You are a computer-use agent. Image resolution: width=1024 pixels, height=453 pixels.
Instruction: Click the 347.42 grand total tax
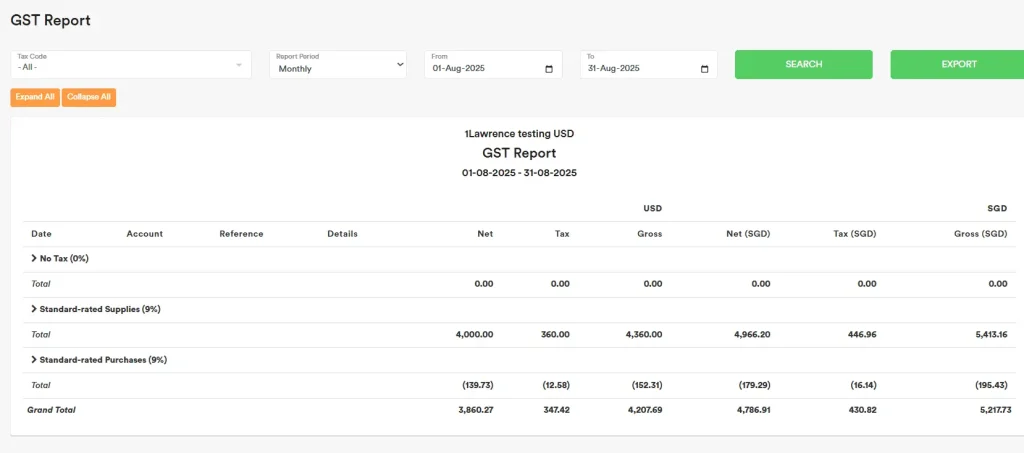pyautogui.click(x=555, y=410)
